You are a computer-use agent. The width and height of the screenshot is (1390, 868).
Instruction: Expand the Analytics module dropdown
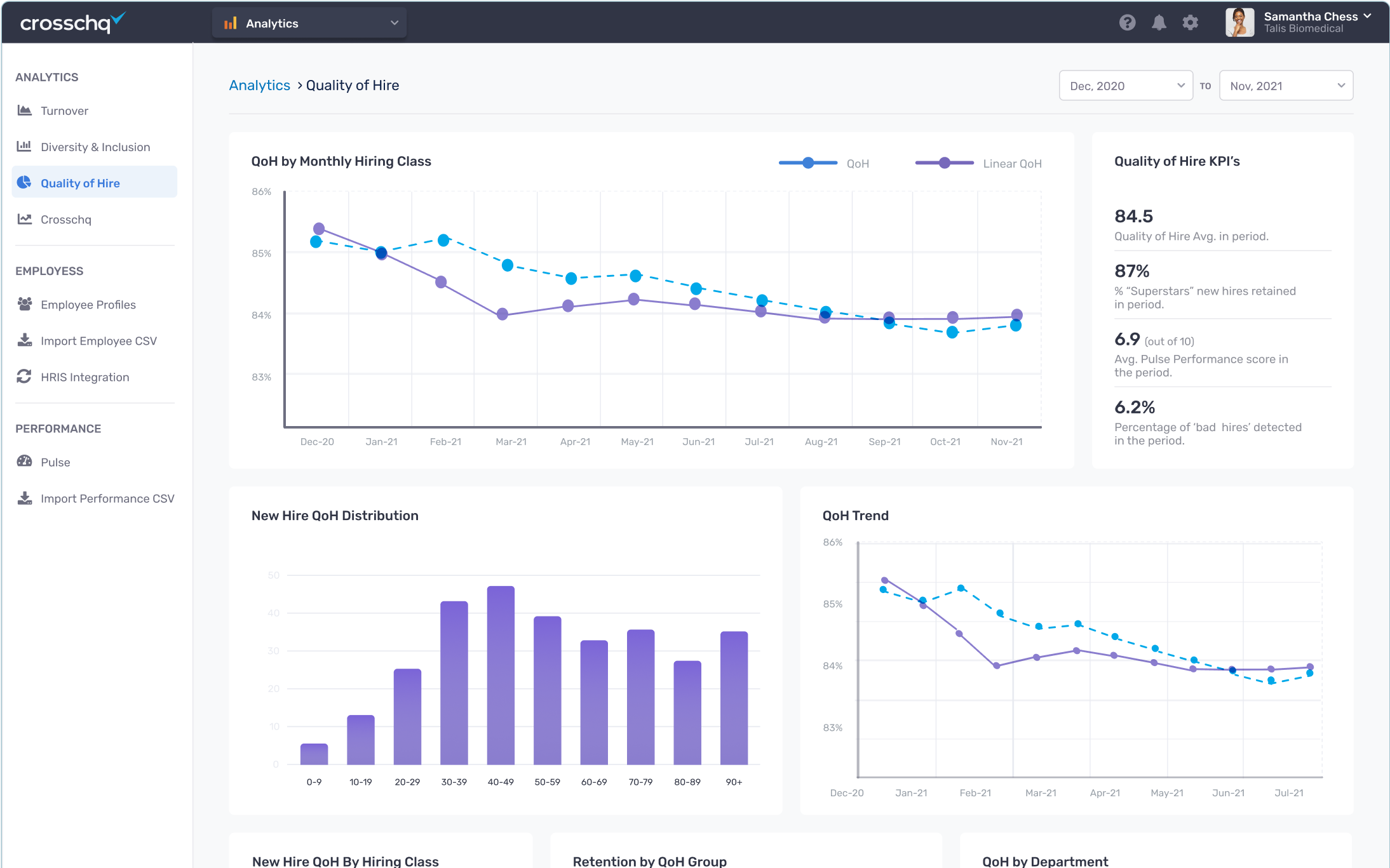[309, 23]
